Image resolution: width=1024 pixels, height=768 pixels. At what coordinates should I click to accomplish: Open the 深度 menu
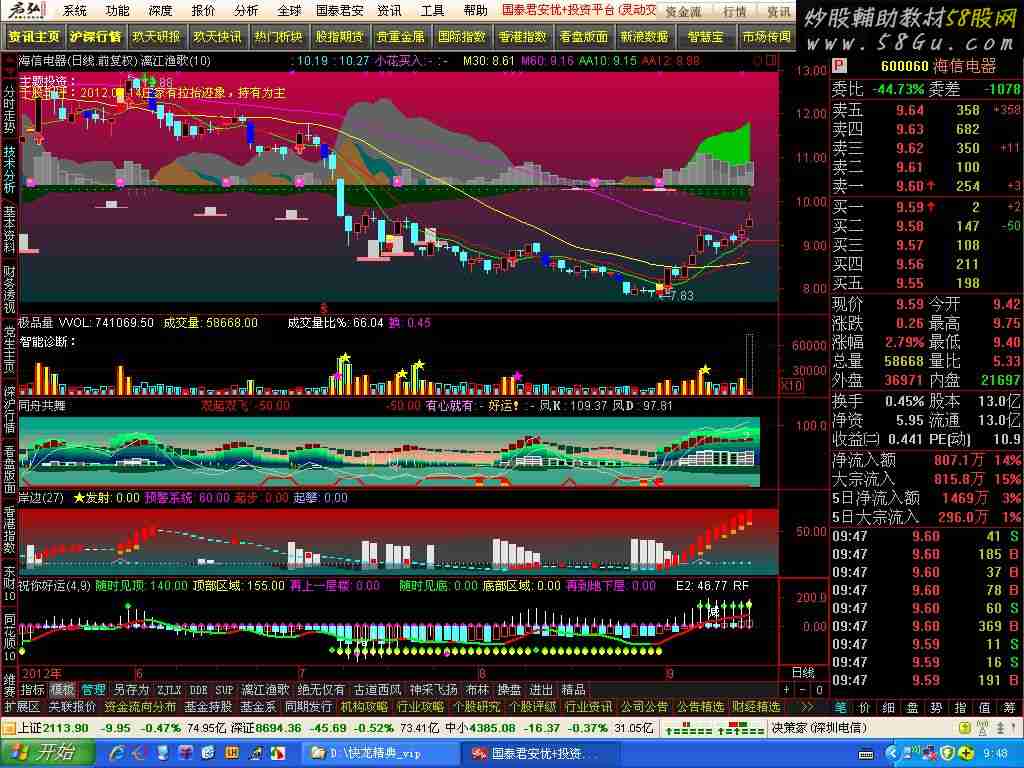(x=160, y=10)
